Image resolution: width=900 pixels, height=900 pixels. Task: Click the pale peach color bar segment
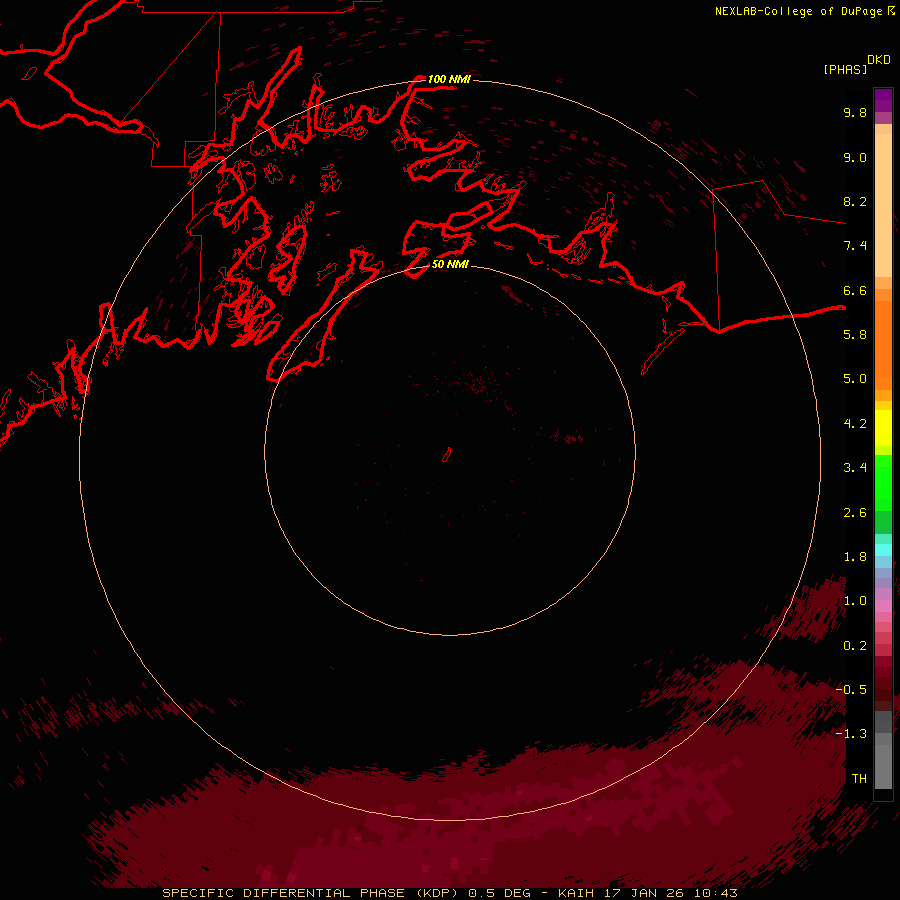click(883, 205)
